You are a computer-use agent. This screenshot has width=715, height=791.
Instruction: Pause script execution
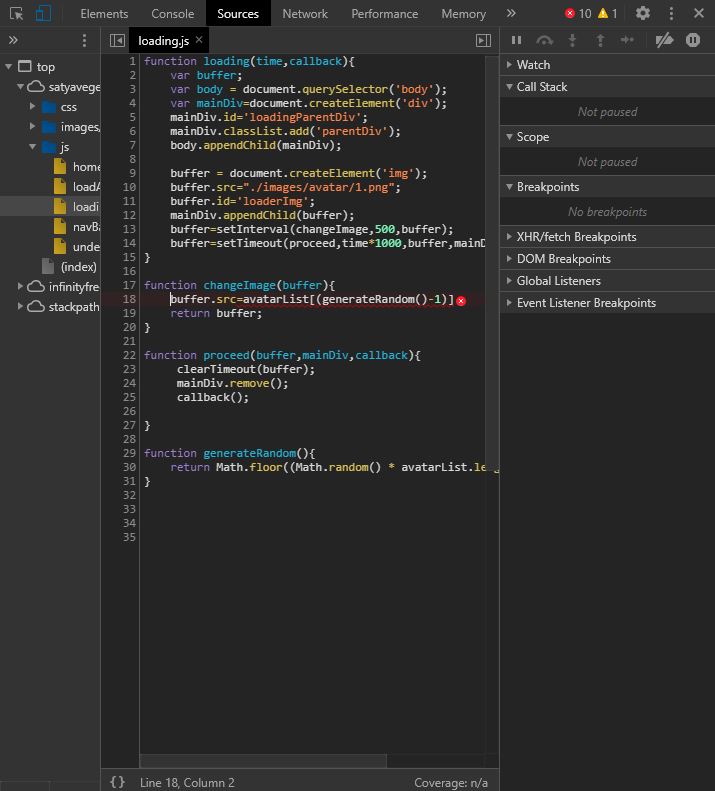(x=516, y=40)
